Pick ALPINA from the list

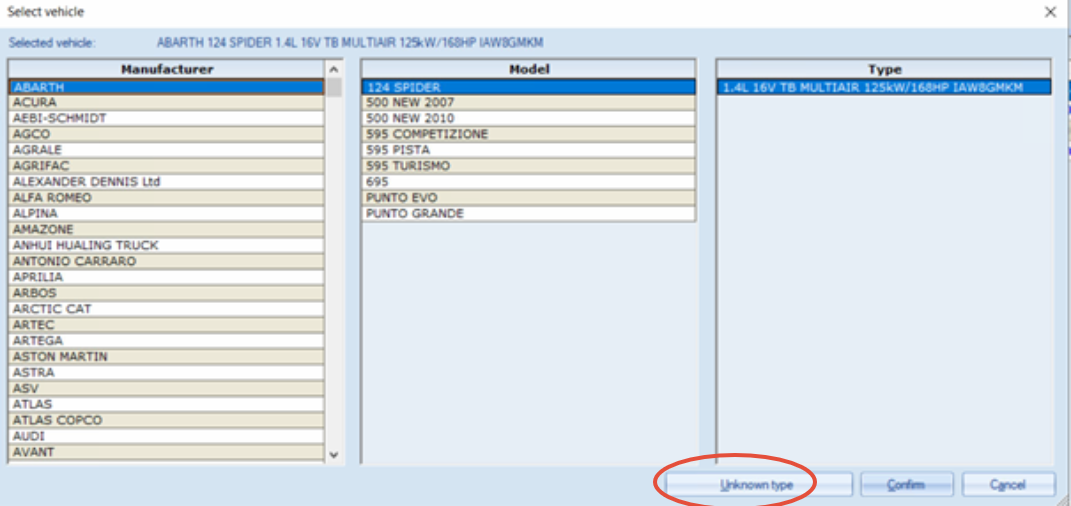167,213
